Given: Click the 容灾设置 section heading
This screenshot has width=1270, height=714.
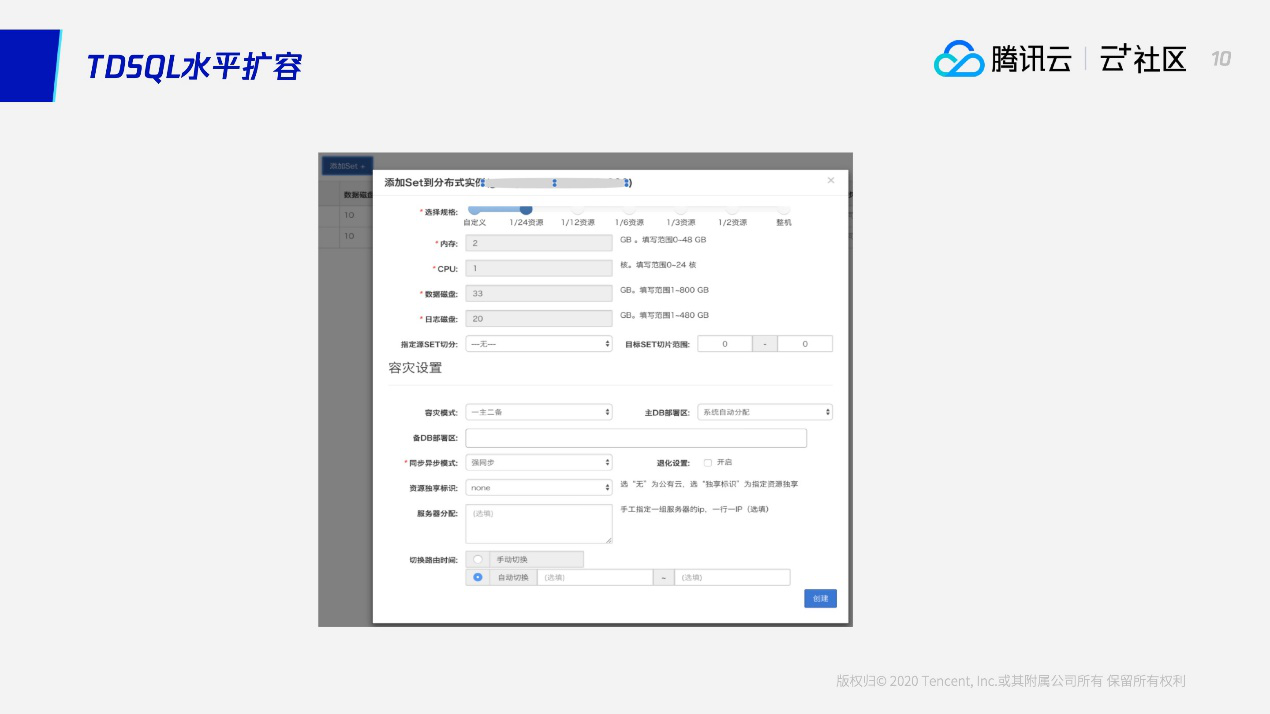Looking at the screenshot, I should click(415, 368).
